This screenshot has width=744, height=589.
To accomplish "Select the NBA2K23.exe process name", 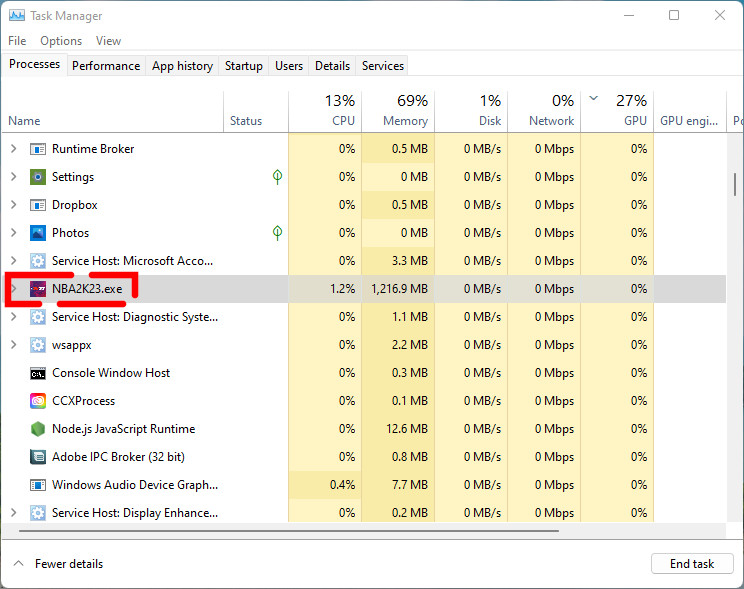I will [x=87, y=289].
